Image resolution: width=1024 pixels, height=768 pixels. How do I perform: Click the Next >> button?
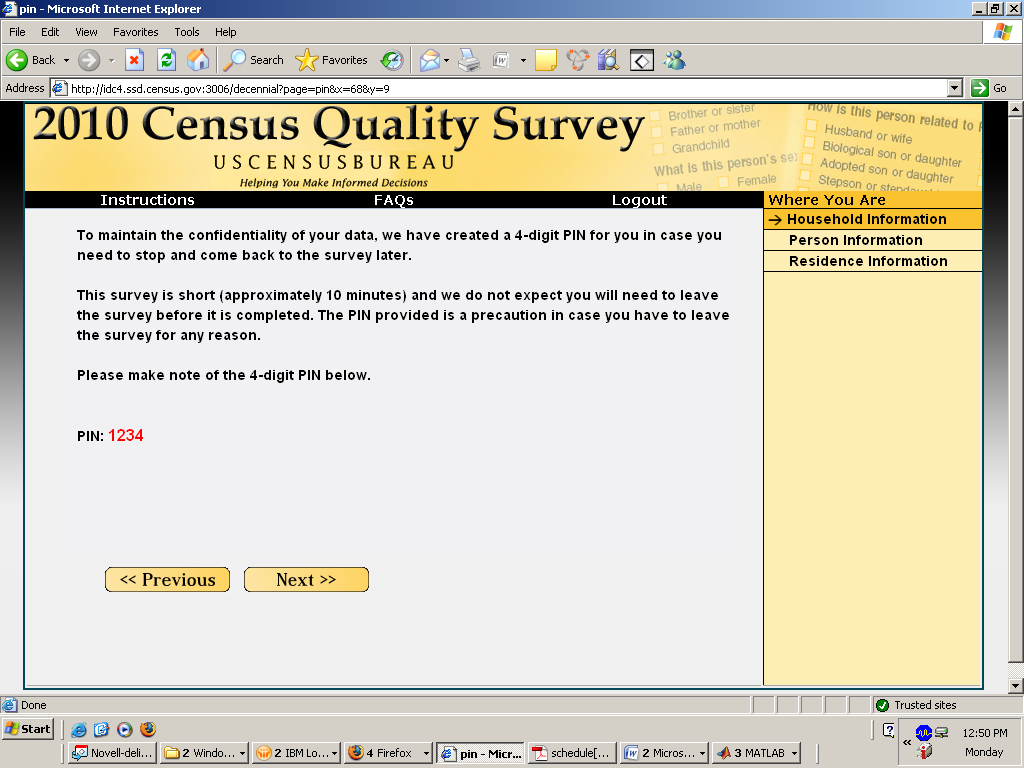coord(306,580)
